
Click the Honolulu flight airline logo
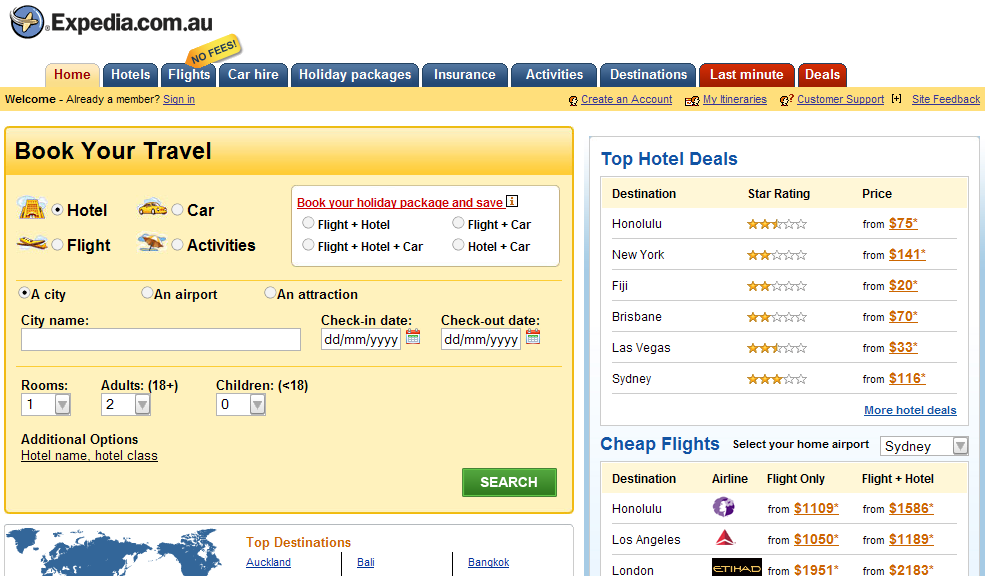(x=724, y=507)
